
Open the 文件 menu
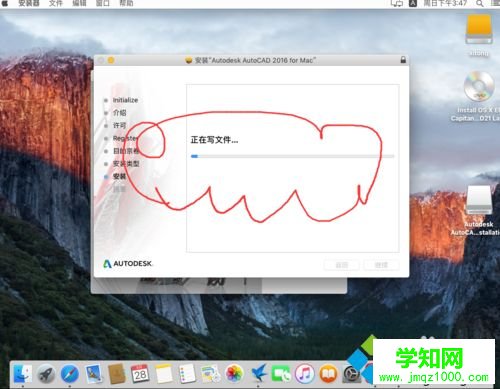pos(56,3)
